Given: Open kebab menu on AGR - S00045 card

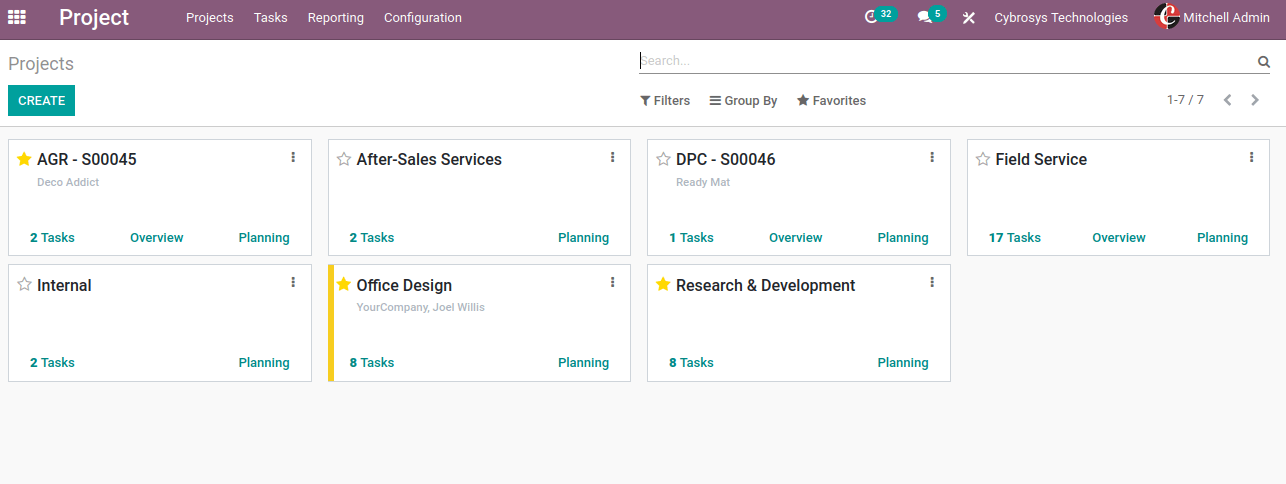Looking at the screenshot, I should click(293, 157).
